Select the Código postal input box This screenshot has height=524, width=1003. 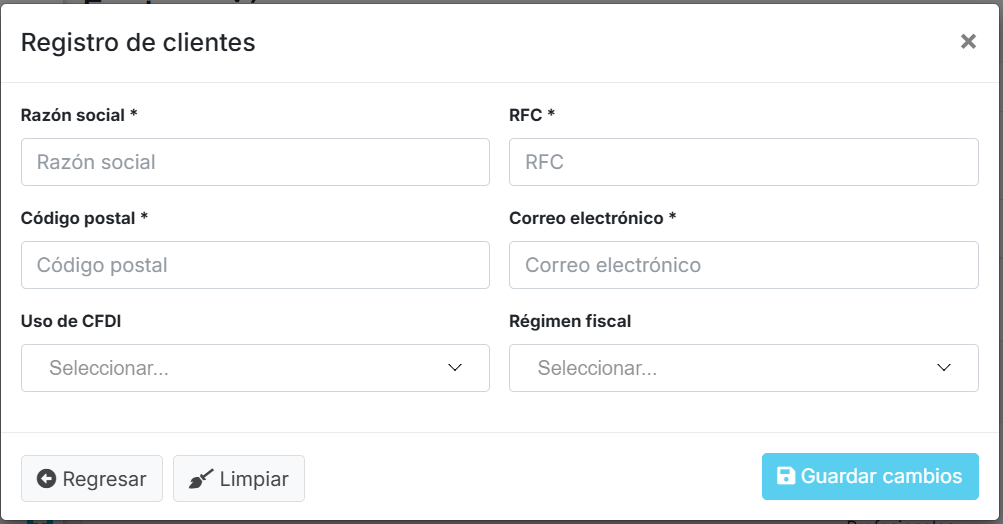(x=255, y=265)
